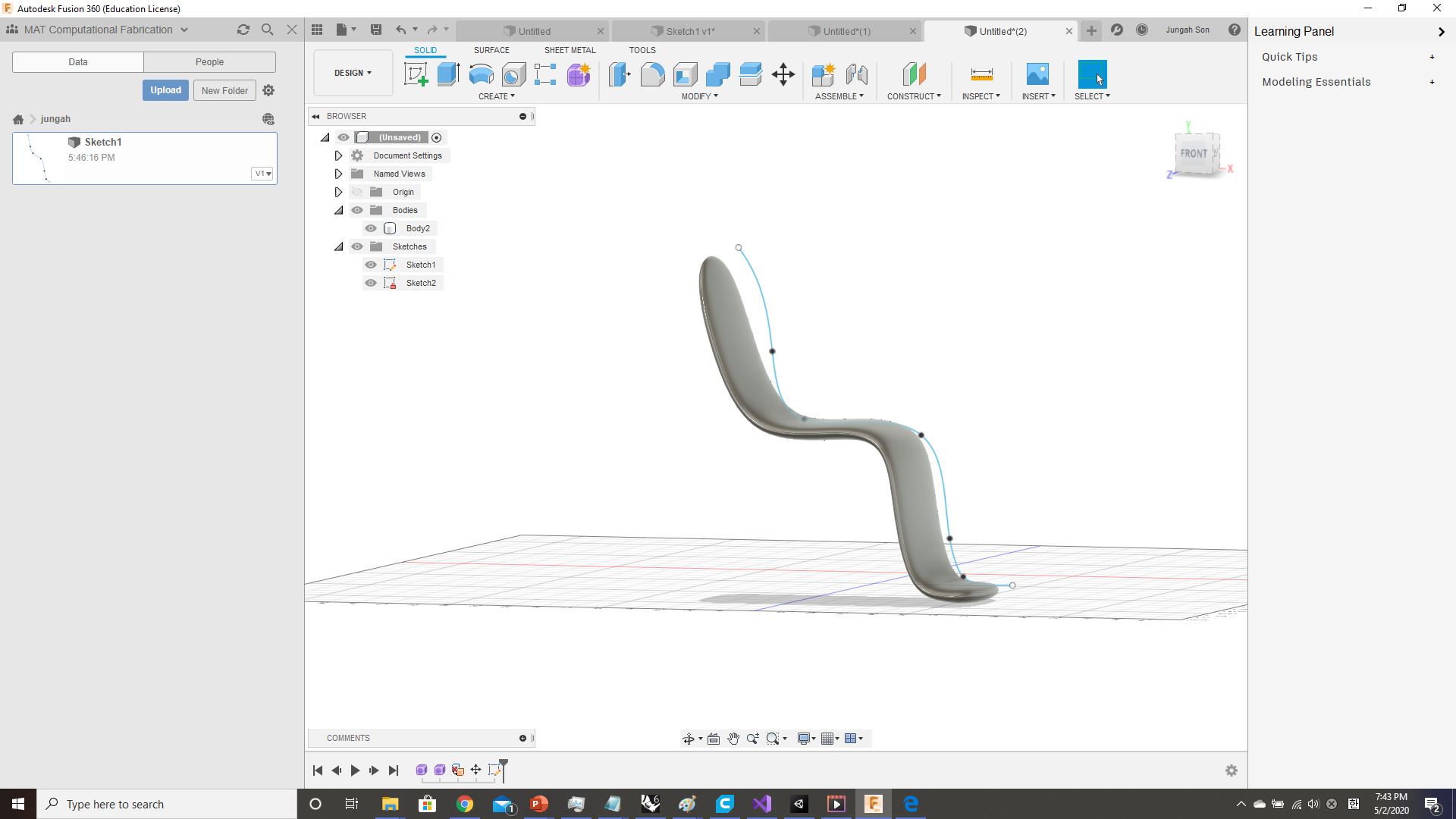
Task: Start the Extrude command
Action: (x=448, y=74)
